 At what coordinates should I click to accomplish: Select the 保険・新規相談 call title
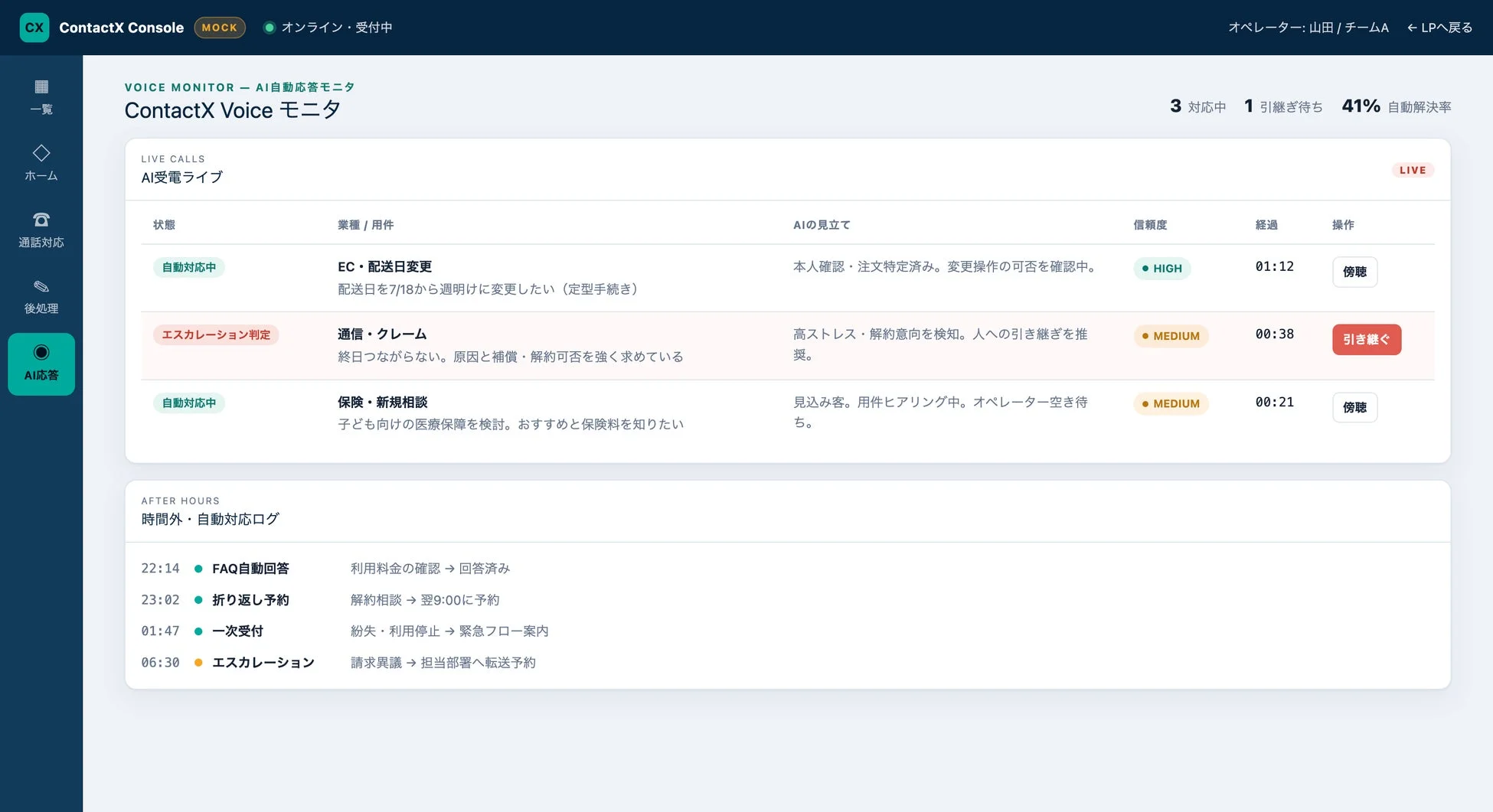(x=382, y=402)
